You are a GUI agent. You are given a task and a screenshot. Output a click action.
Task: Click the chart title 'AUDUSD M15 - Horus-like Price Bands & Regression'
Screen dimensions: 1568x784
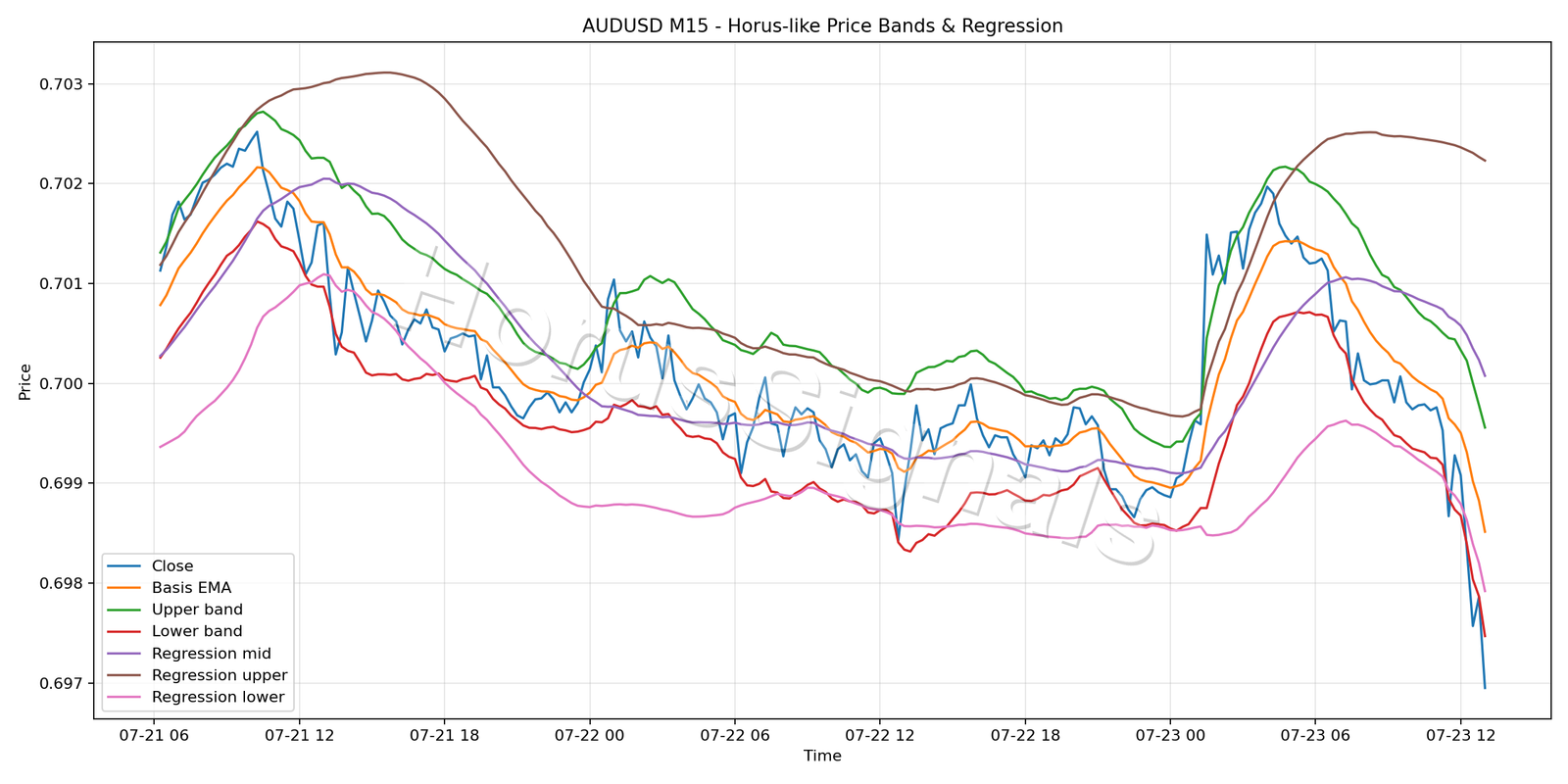click(x=822, y=26)
